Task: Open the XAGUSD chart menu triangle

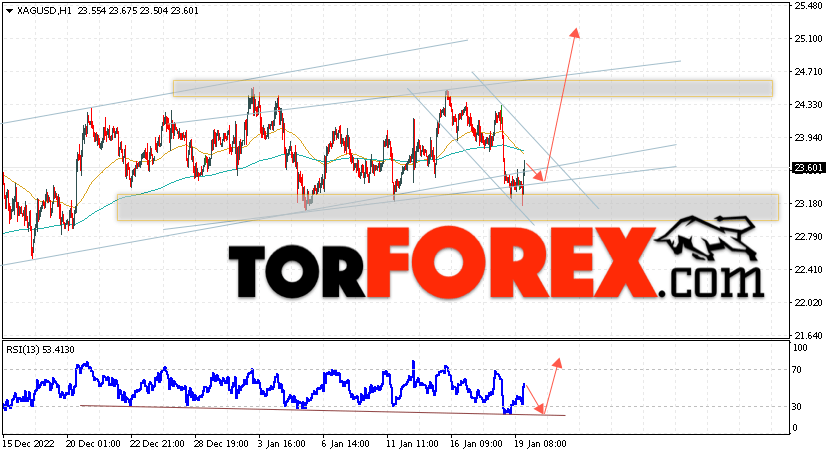Action: click(x=9, y=10)
